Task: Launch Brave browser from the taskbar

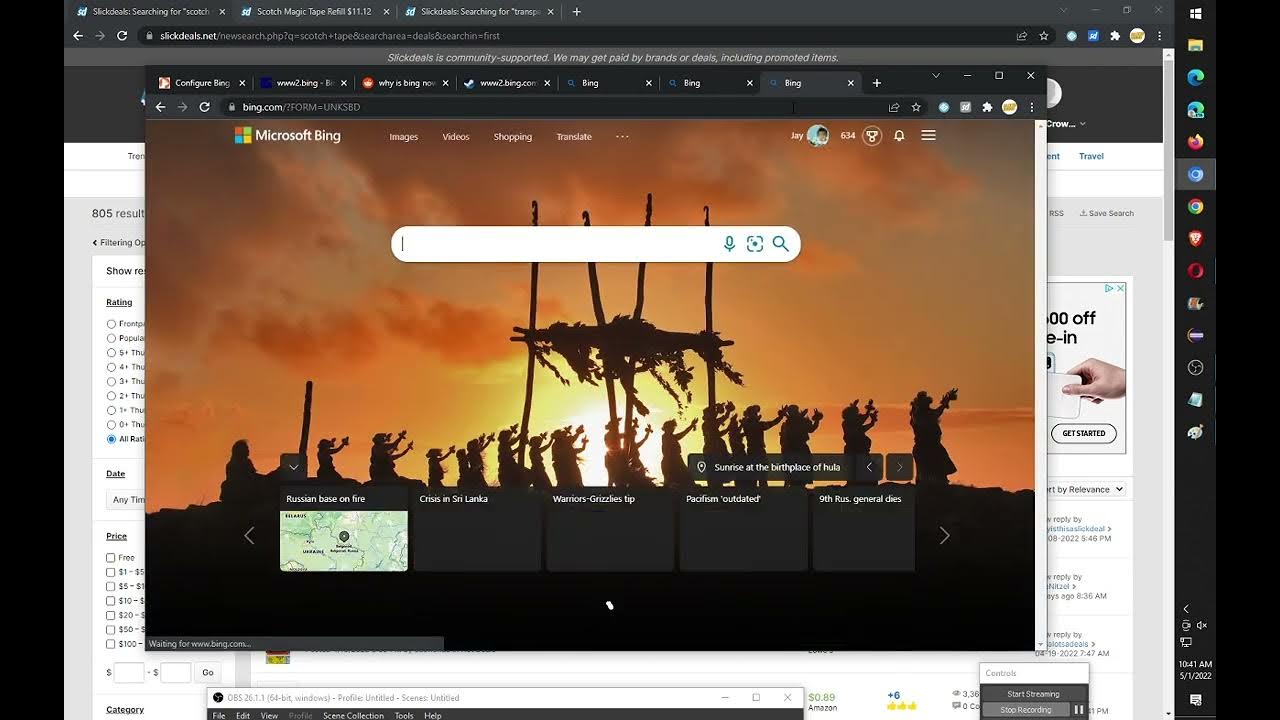Action: [1196, 238]
